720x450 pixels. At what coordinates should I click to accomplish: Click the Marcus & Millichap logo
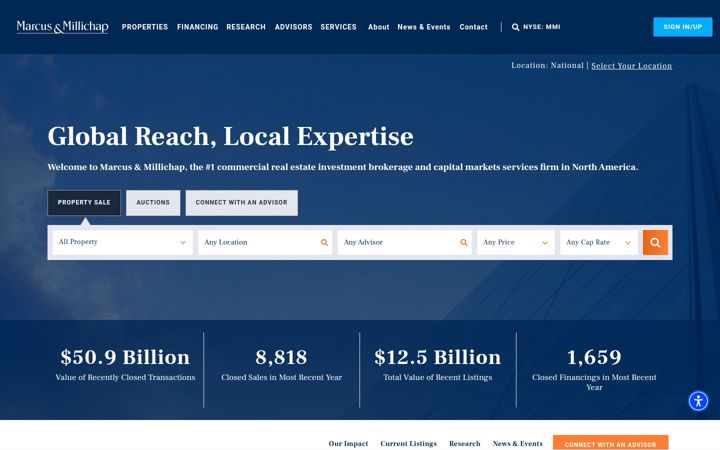click(62, 27)
